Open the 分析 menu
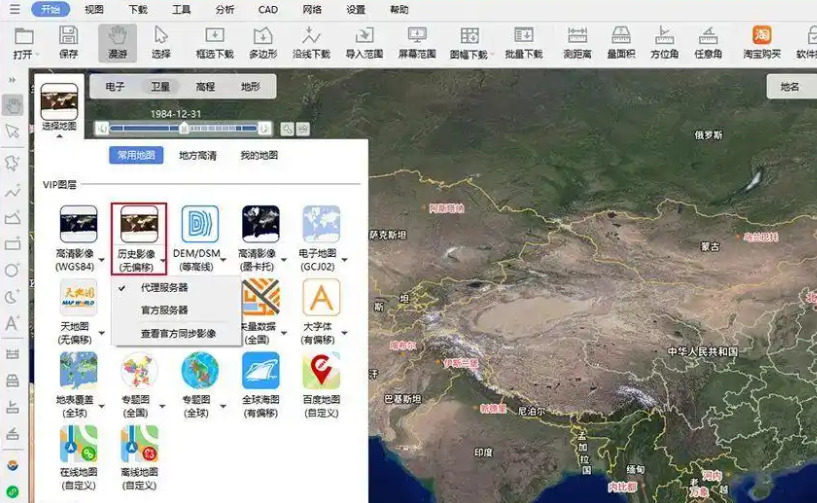817x503 pixels. click(225, 9)
